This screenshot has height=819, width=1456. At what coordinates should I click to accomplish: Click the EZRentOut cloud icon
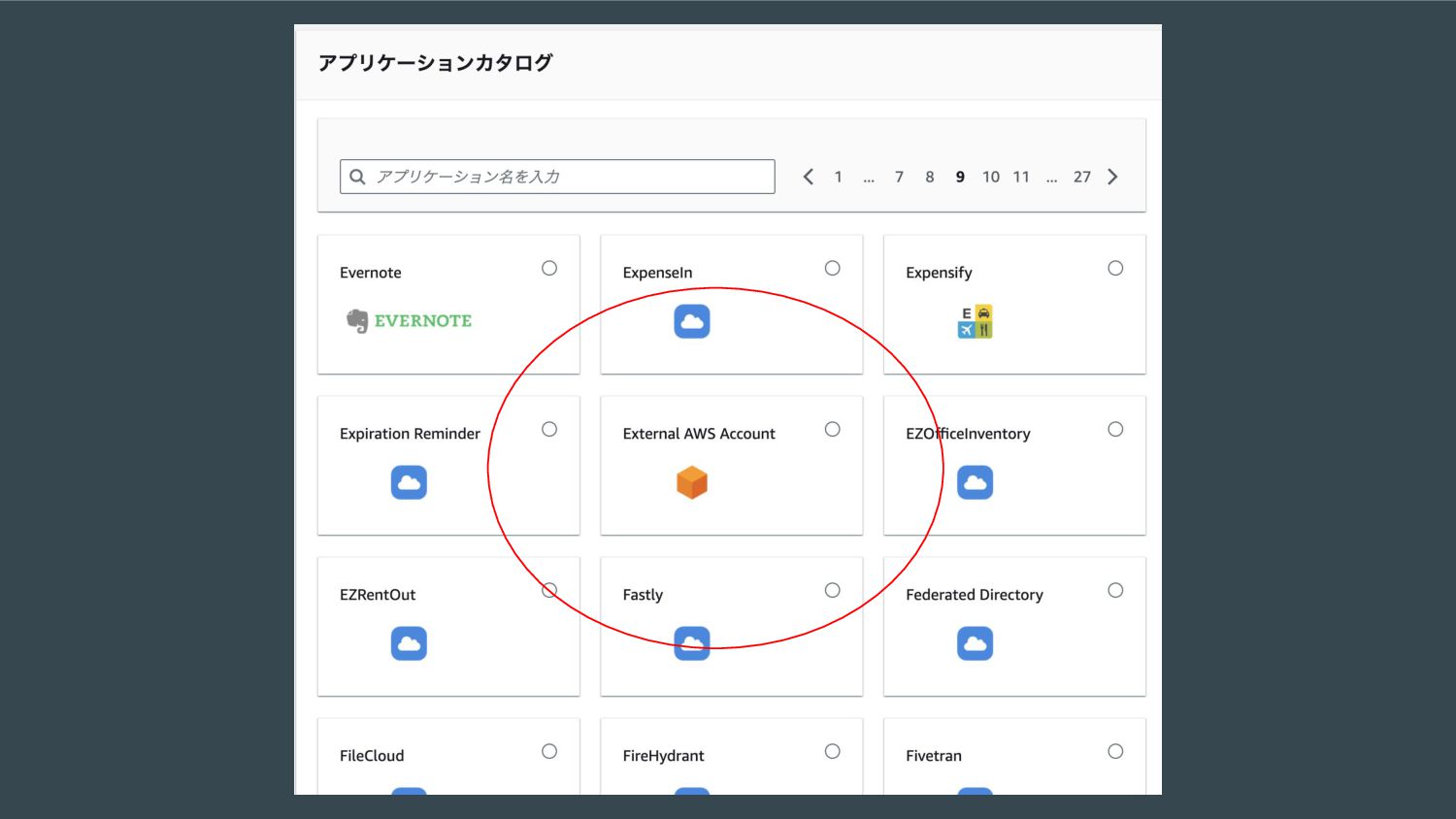(409, 643)
